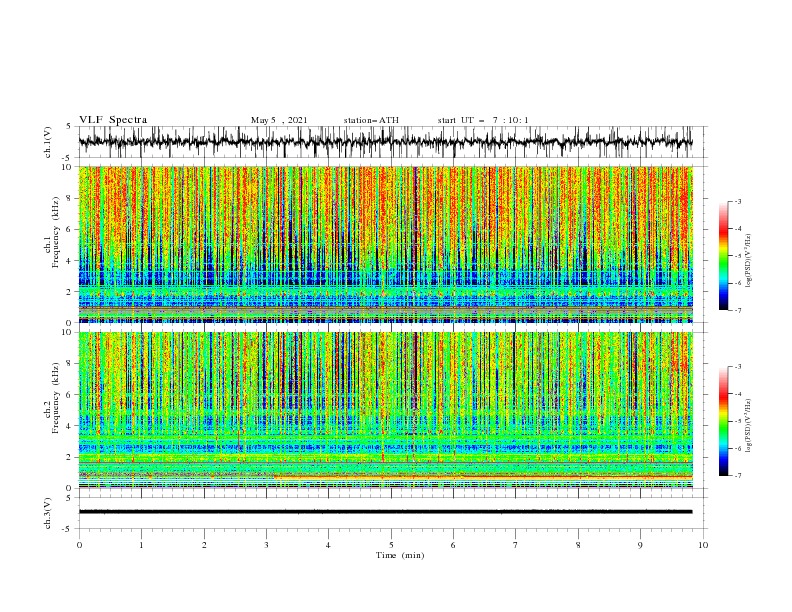Click the ch.1 spectrogram panel
792x612 pixels.
385,244
